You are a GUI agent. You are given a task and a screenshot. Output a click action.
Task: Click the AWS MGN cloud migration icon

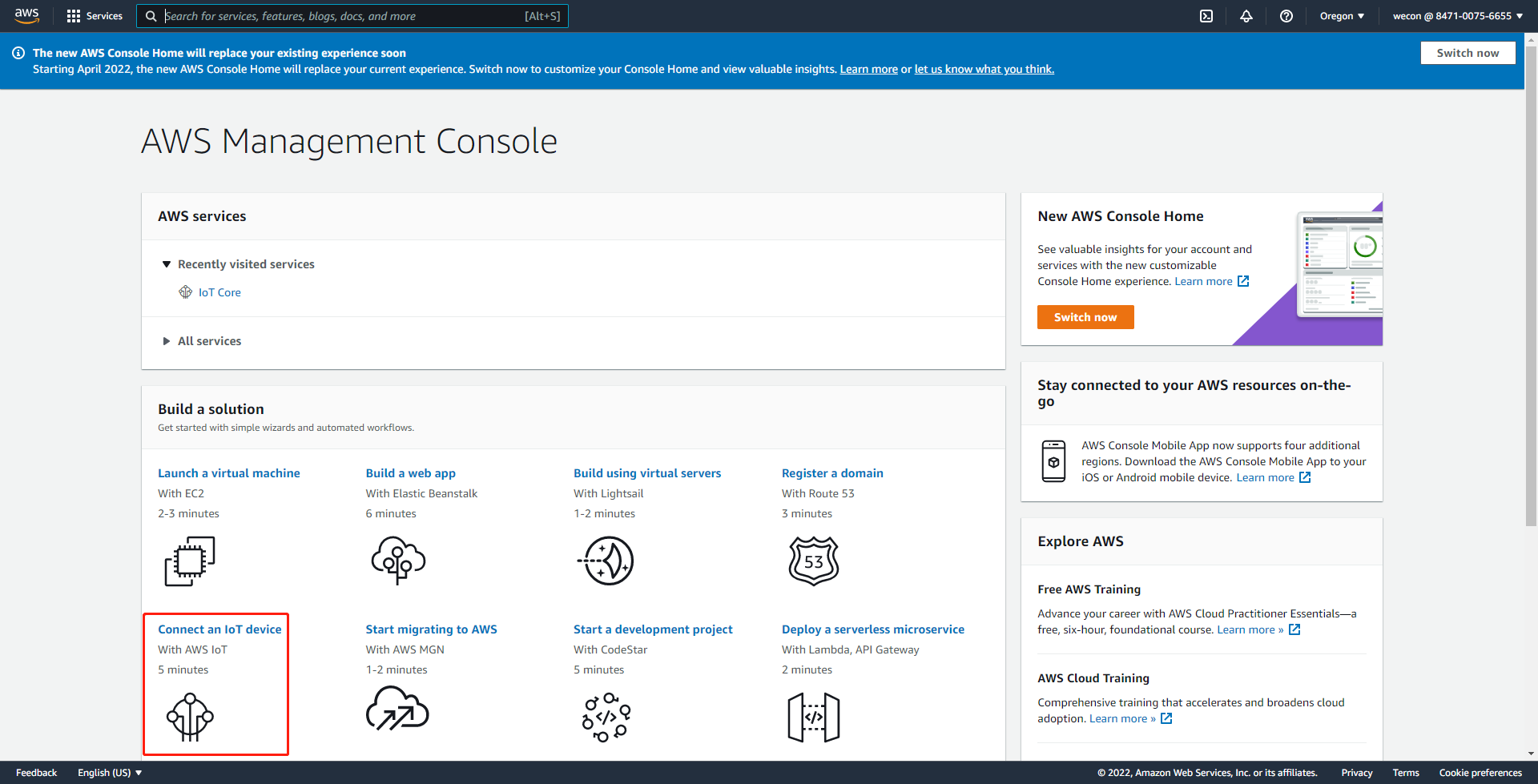pos(397,711)
